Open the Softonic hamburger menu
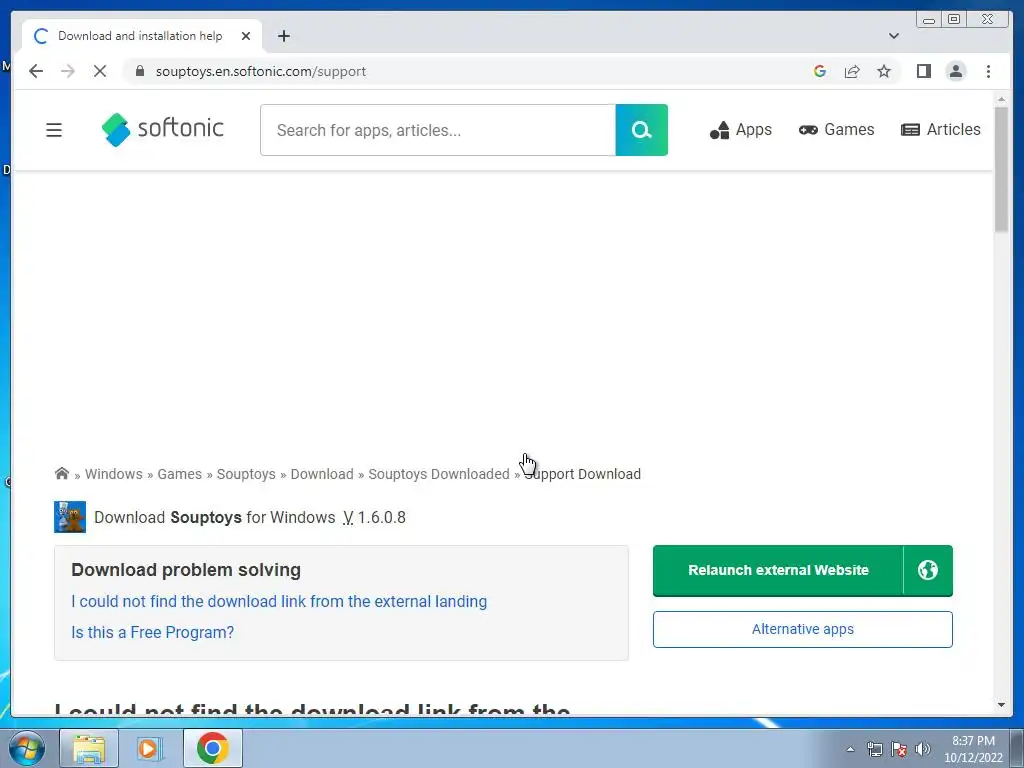Screen dimensions: 1024x768 tap(54, 130)
